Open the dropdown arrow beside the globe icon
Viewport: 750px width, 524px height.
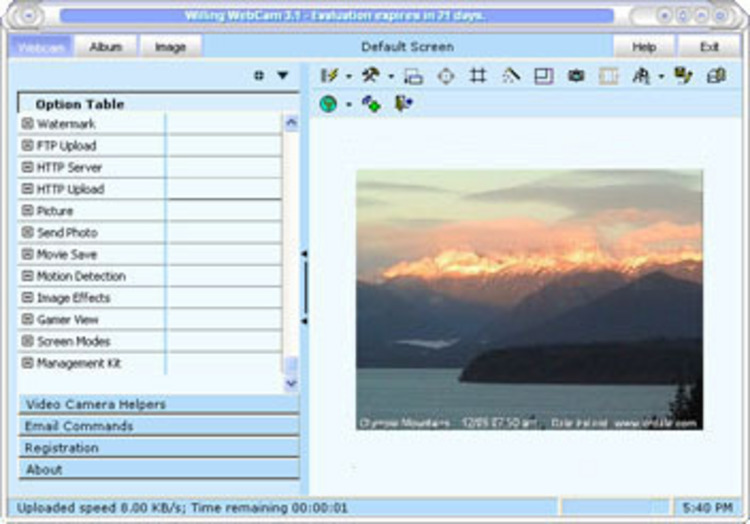click(x=349, y=104)
